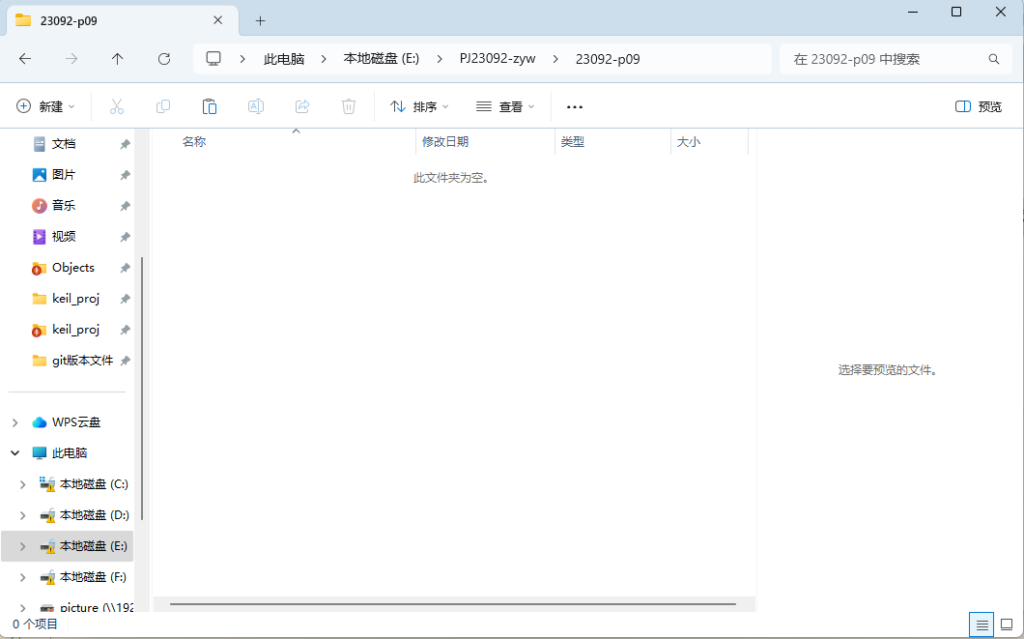The image size is (1024, 639).
Task: Switch to details view in status bar
Action: coord(981,625)
